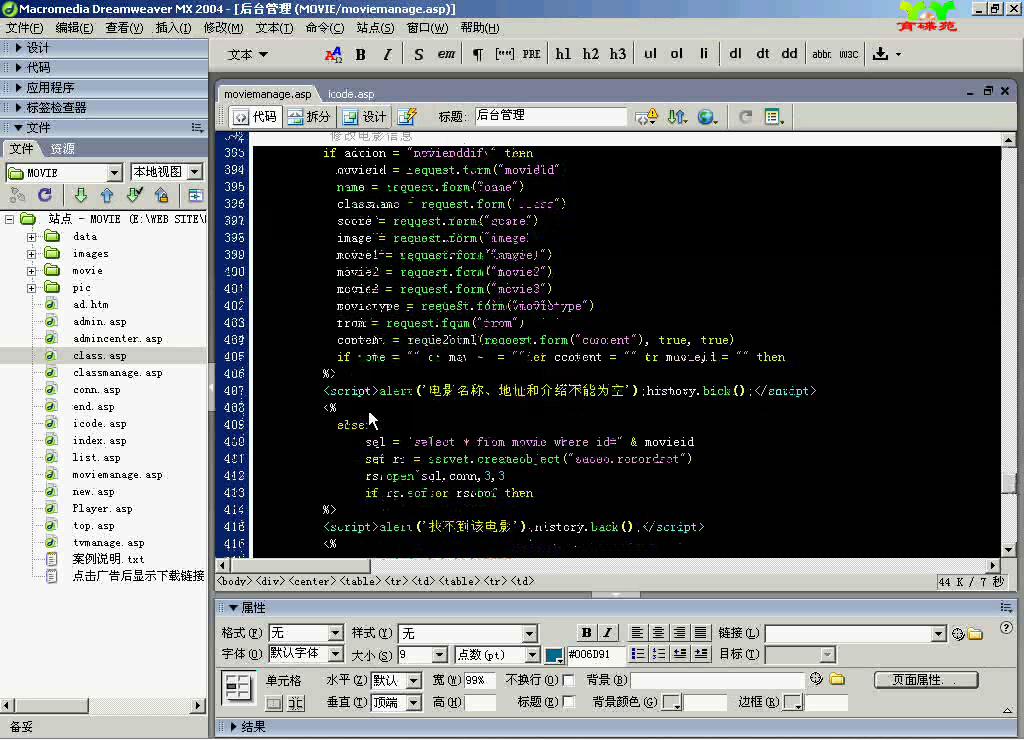Open the 格式 format dropdown
Viewport: 1024px width, 740px height.
tap(306, 633)
